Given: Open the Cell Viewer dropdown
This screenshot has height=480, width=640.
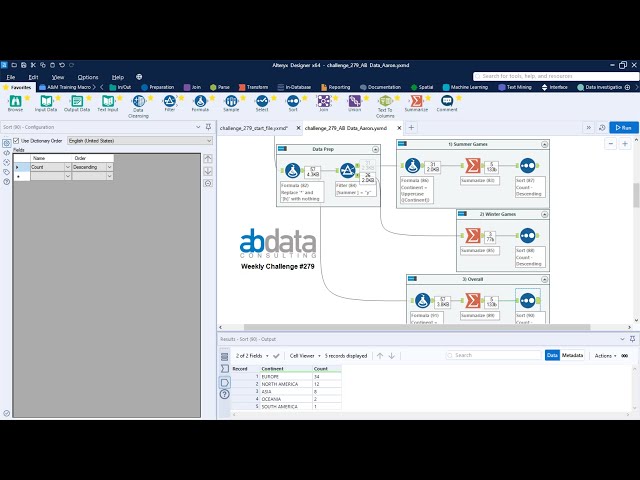Looking at the screenshot, I should [305, 356].
